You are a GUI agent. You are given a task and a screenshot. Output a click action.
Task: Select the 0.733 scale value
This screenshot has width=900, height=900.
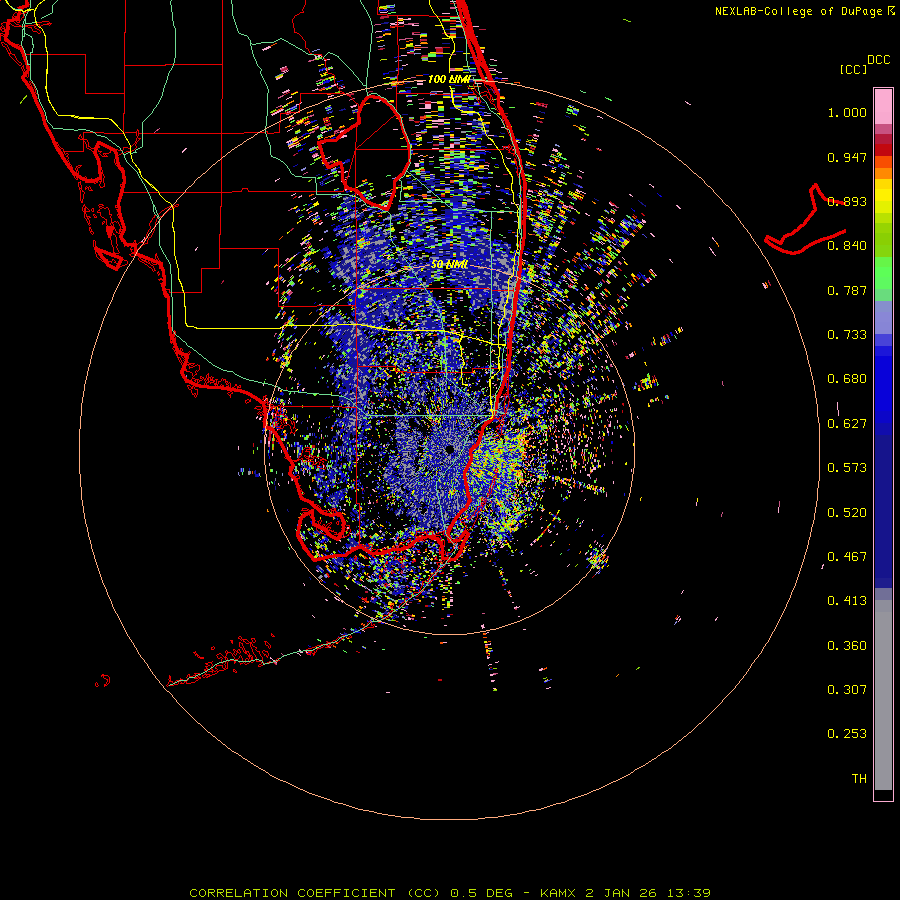[847, 335]
